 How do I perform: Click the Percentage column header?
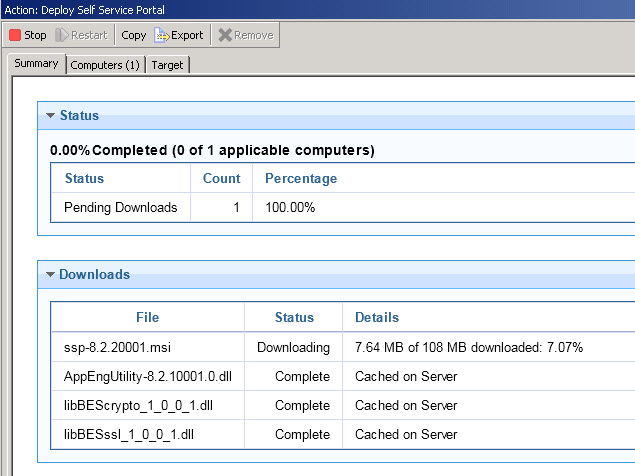[301, 179]
